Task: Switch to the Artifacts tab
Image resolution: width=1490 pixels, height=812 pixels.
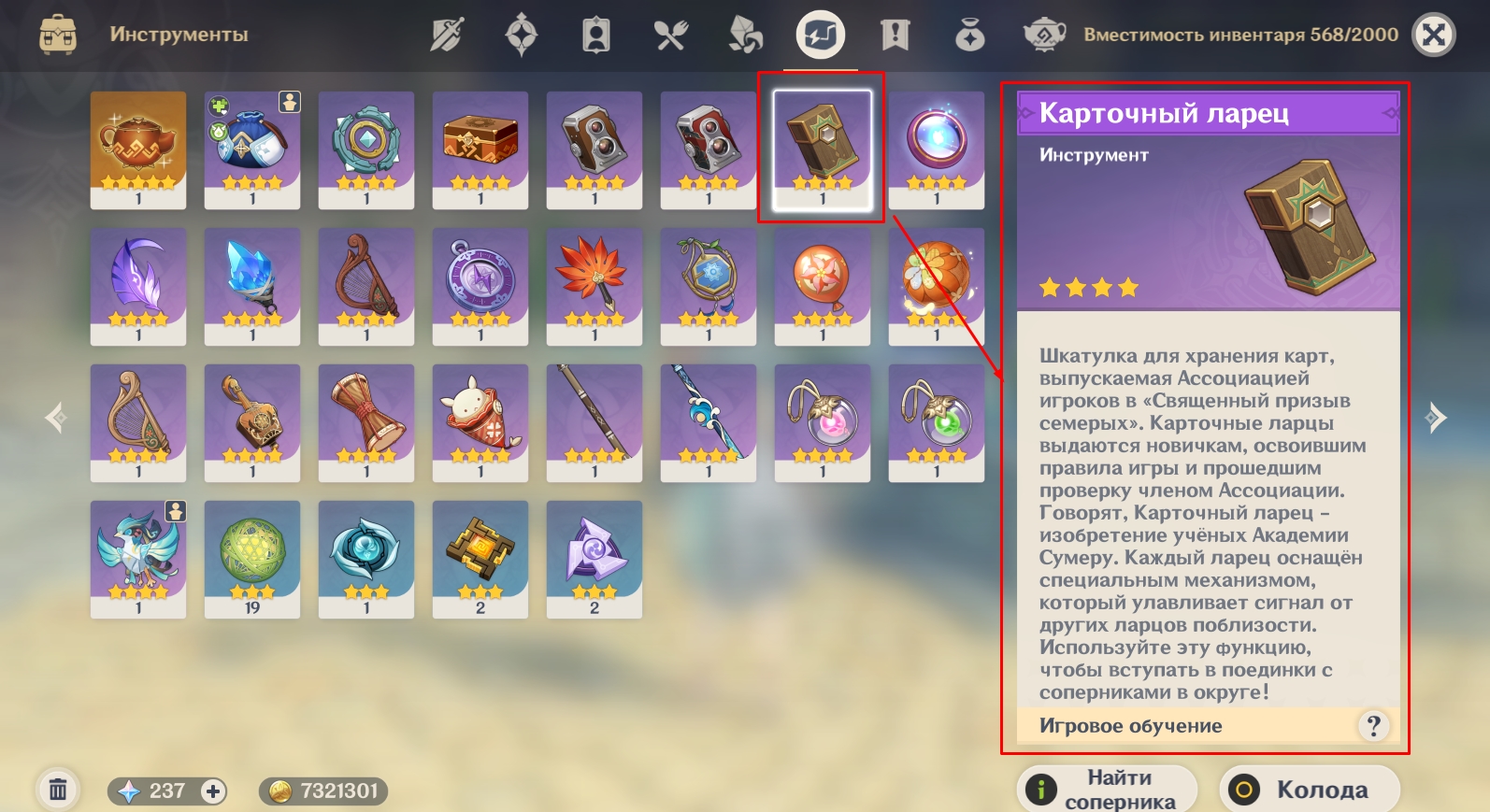Action: pyautogui.click(x=522, y=36)
